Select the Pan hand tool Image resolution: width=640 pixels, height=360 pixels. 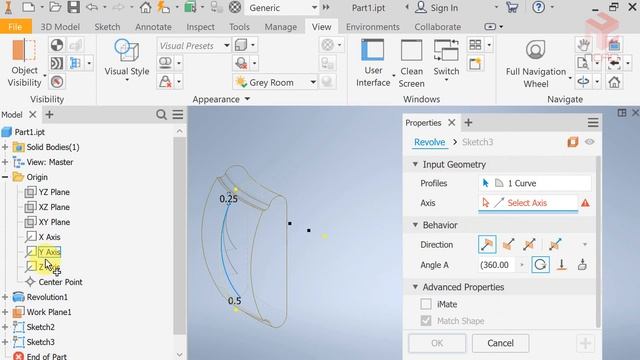pyautogui.click(x=584, y=44)
